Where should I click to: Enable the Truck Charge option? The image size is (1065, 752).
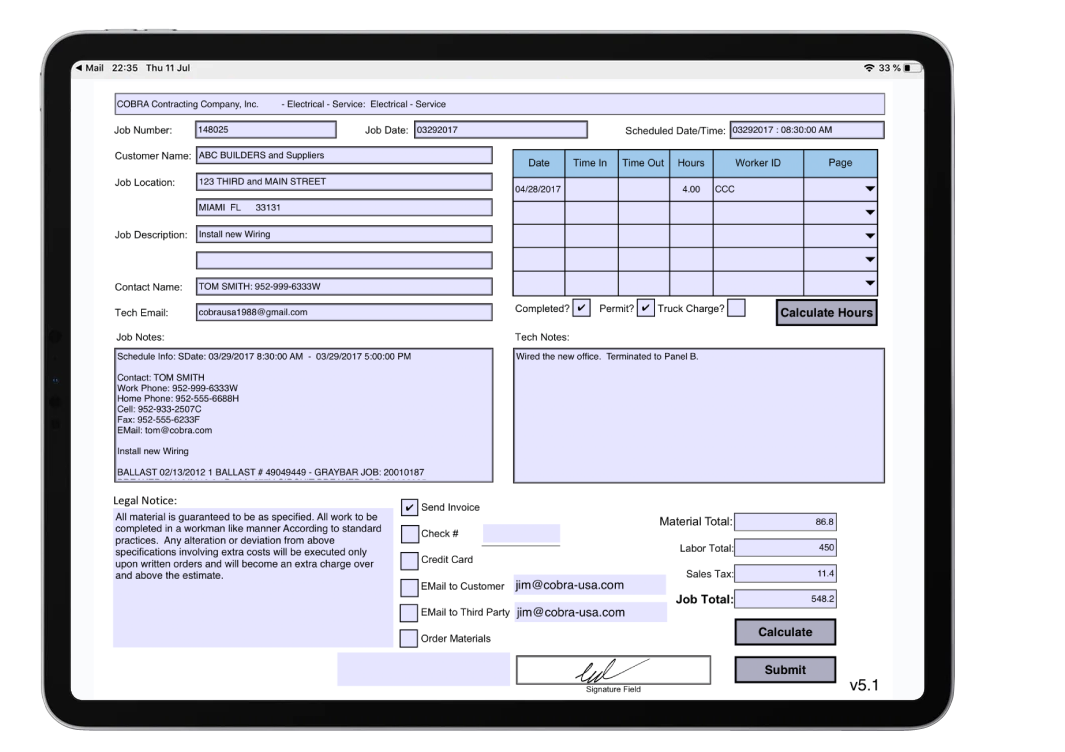point(737,308)
